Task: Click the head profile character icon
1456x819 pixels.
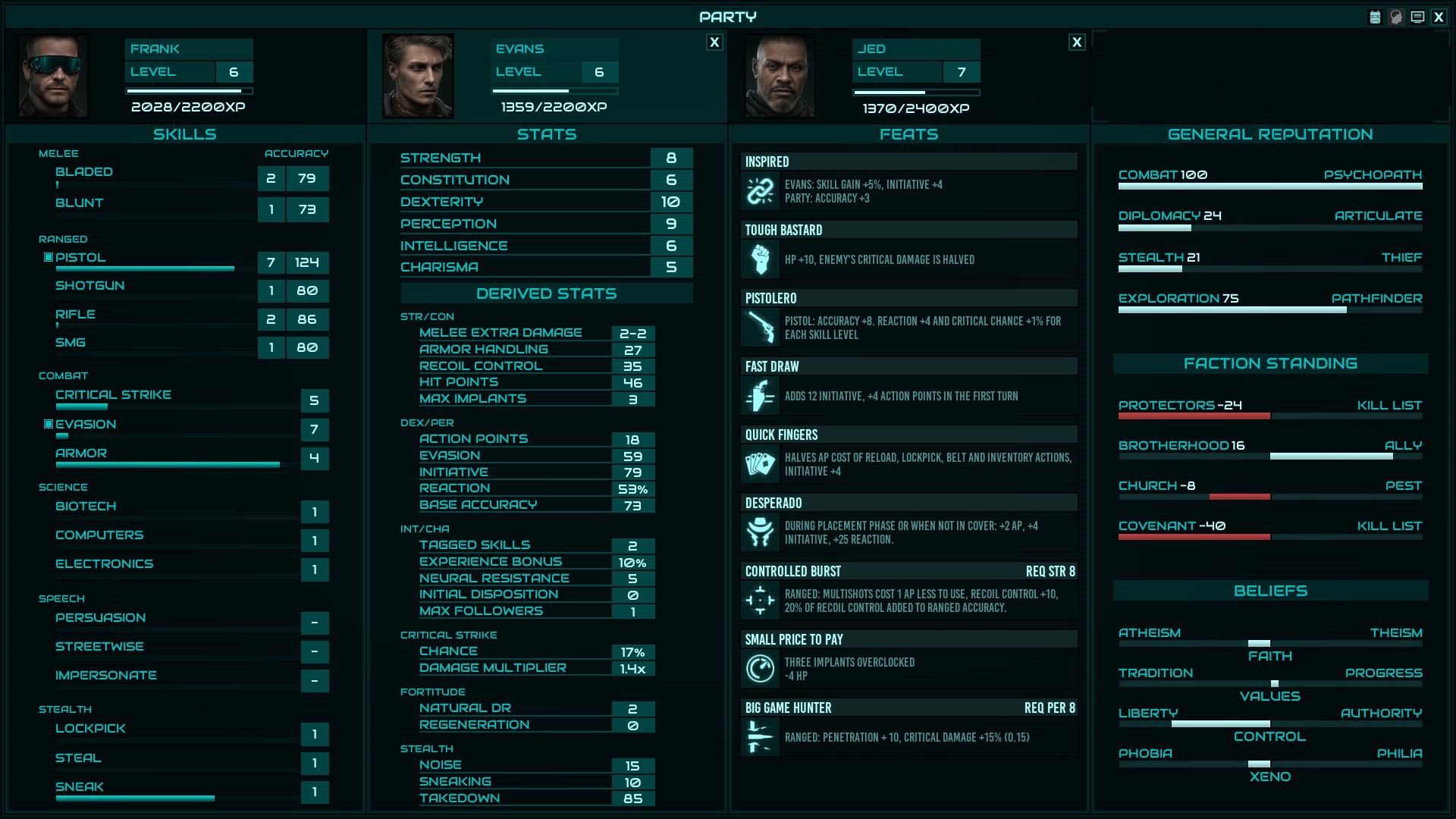Action: point(1396,17)
